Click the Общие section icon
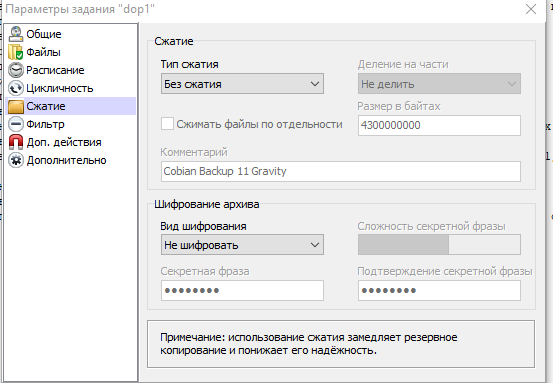Viewport: 553px width, 383px height. [16, 34]
